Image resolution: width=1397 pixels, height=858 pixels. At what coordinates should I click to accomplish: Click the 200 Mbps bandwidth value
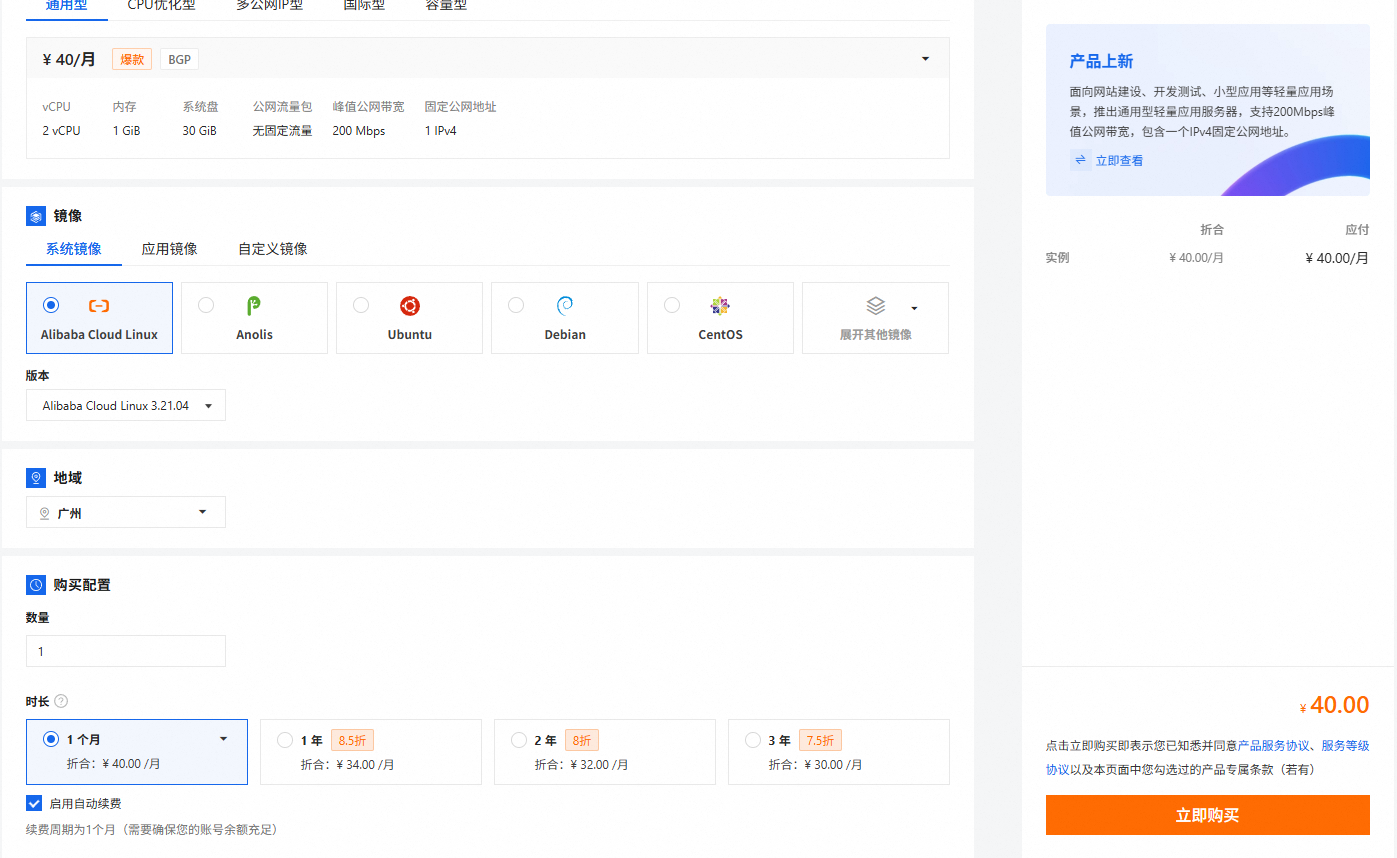tap(359, 131)
